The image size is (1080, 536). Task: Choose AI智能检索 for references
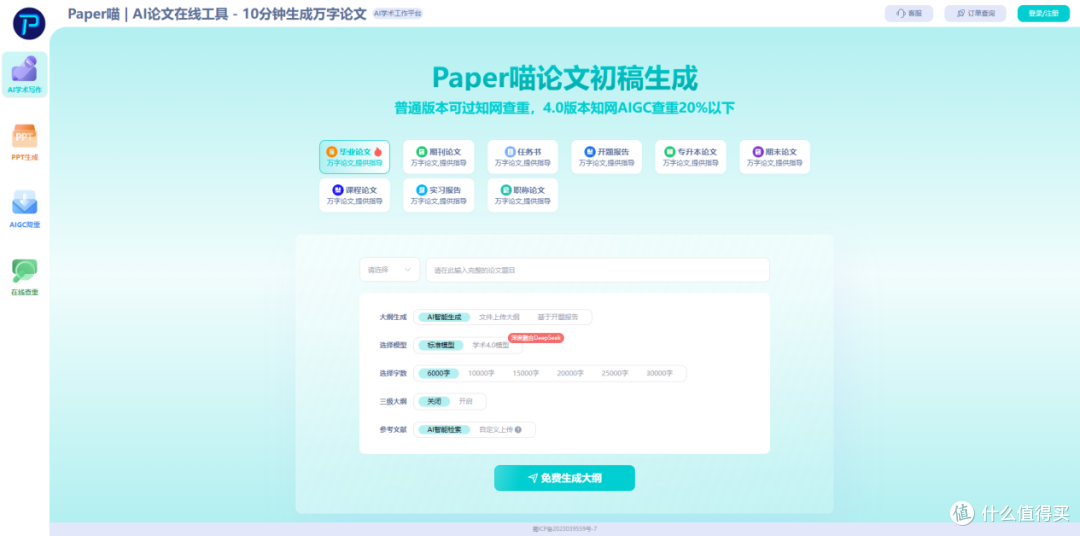[444, 429]
